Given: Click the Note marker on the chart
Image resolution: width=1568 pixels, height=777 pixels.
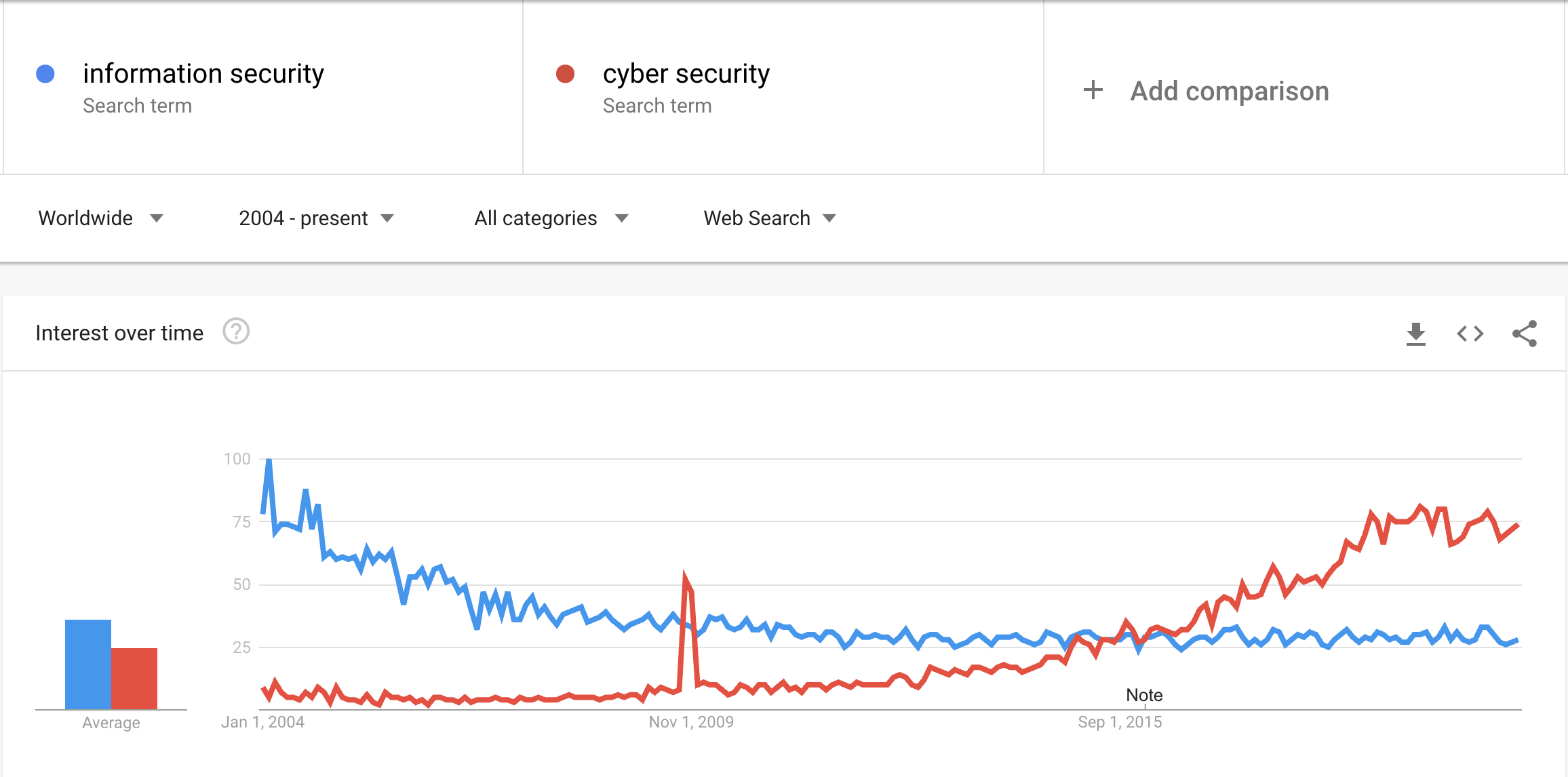Looking at the screenshot, I should (x=1144, y=695).
